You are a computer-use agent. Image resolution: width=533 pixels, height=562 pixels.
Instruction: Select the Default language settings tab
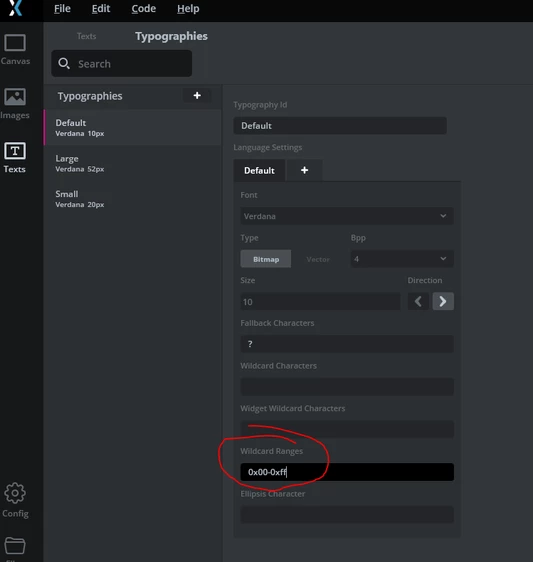[259, 171]
